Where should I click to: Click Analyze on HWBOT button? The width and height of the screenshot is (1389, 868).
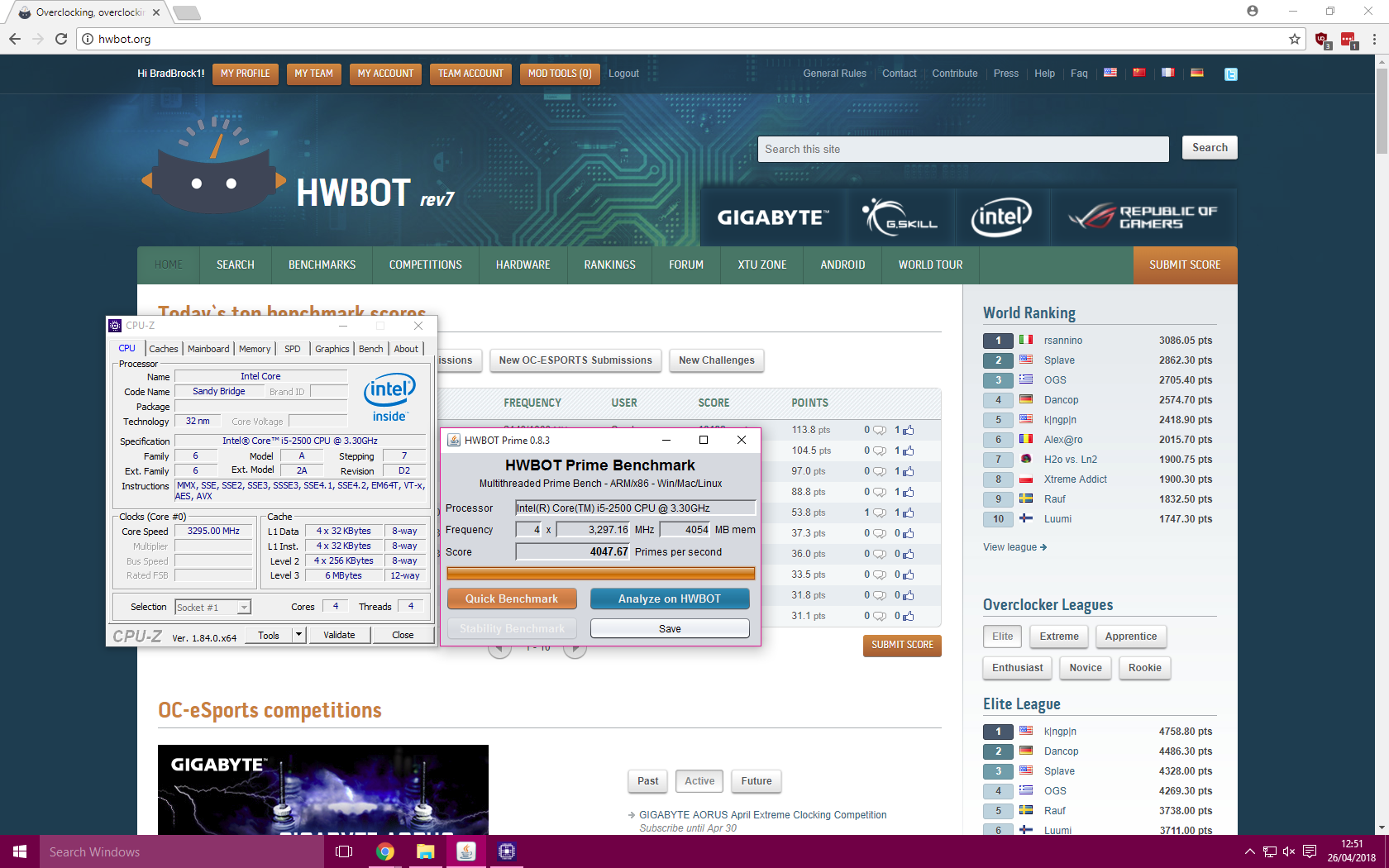pyautogui.click(x=670, y=599)
